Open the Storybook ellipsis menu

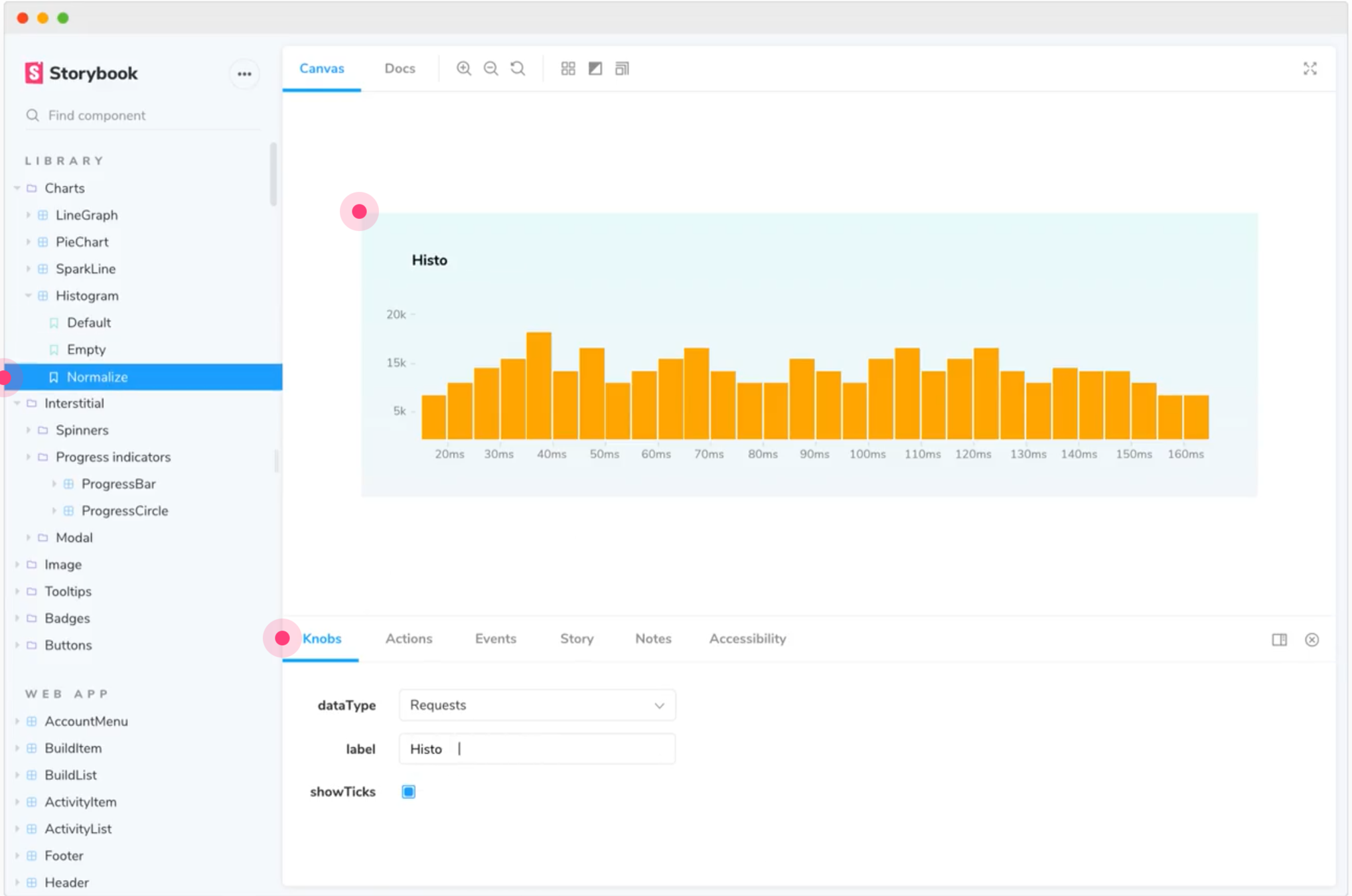[x=244, y=74]
